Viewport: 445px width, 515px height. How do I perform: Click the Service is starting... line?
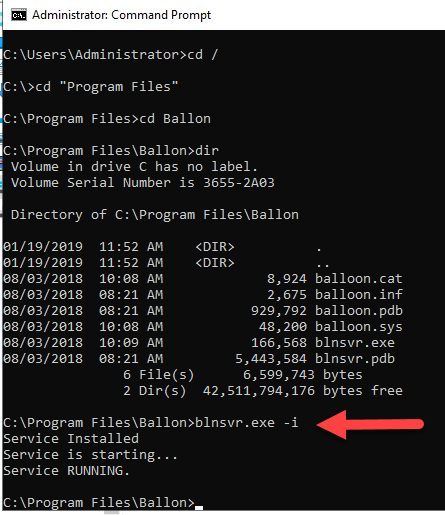tap(90, 455)
